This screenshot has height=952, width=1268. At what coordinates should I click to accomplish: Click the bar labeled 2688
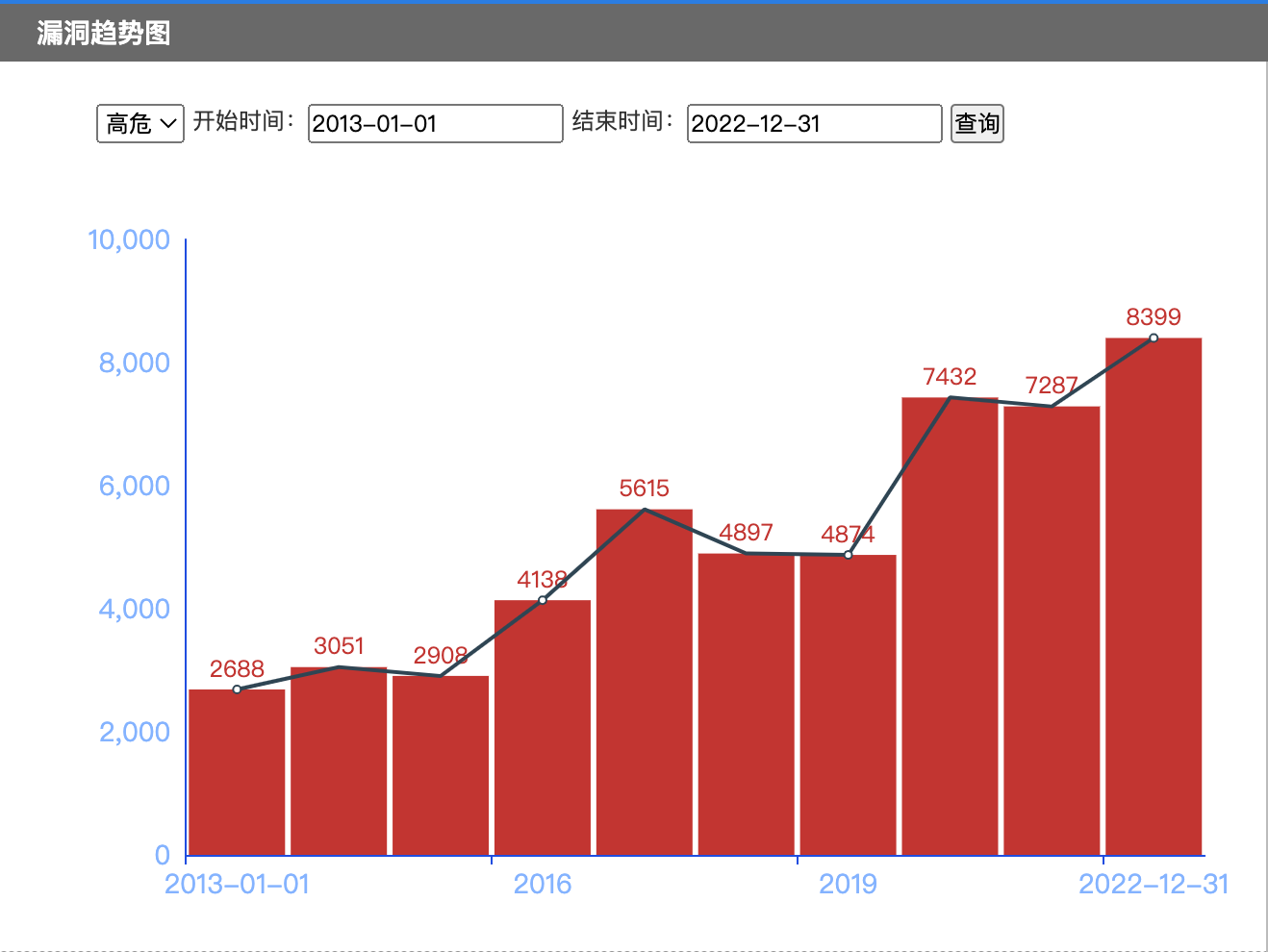[x=237, y=772]
